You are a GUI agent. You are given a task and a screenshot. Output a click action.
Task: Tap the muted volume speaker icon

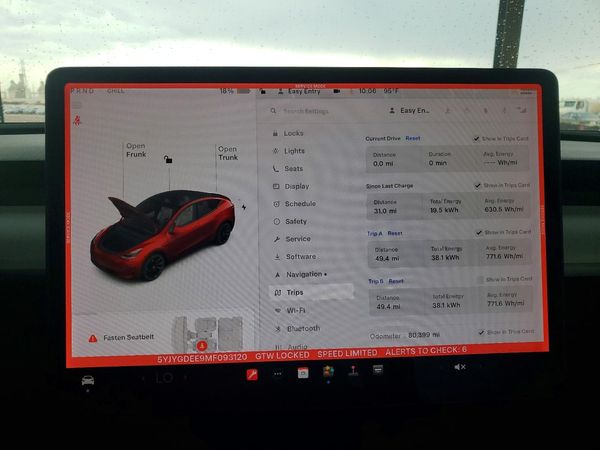460,367
